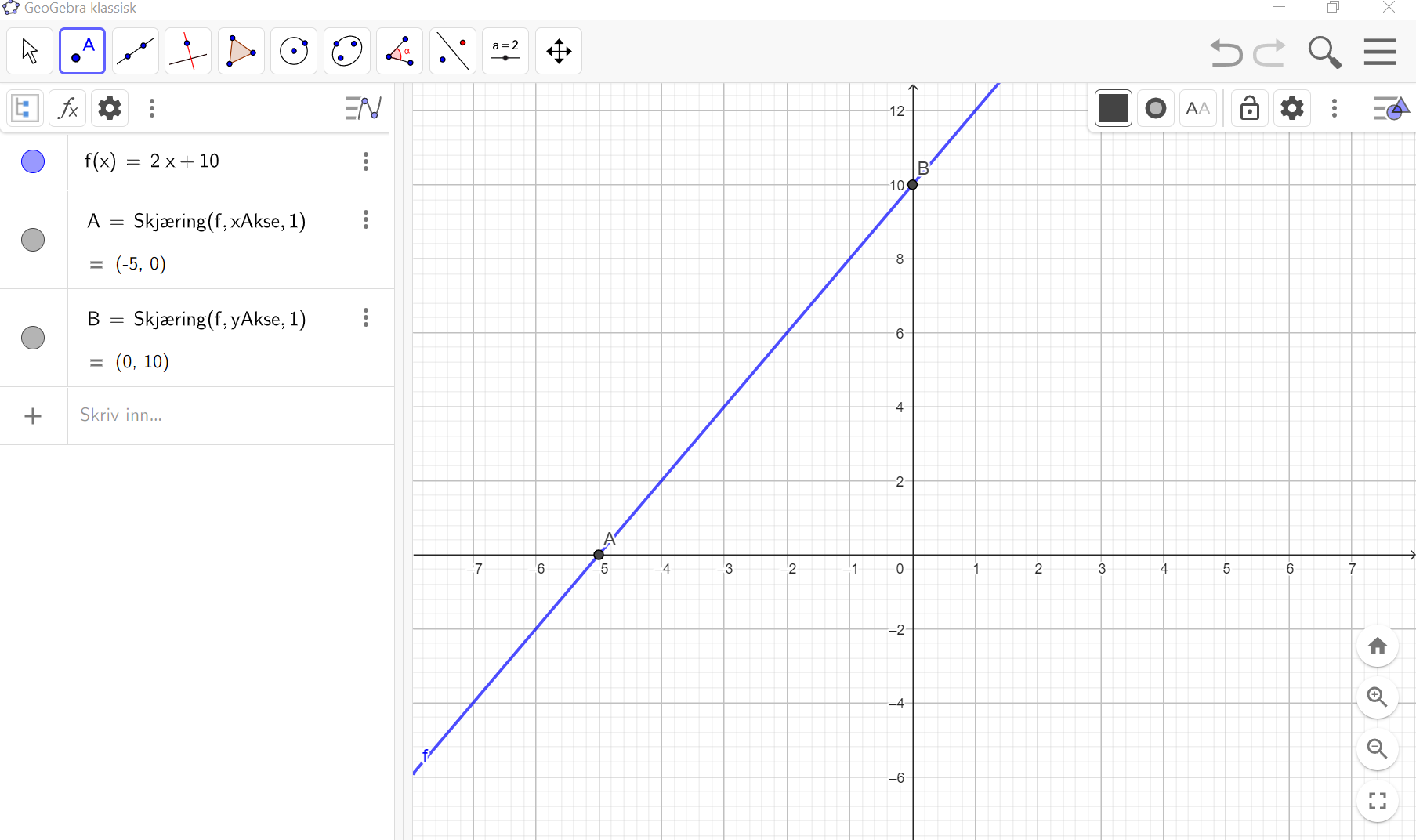Restore the GeoGebra window
This screenshot has width=1416, height=840.
coord(1333,7)
